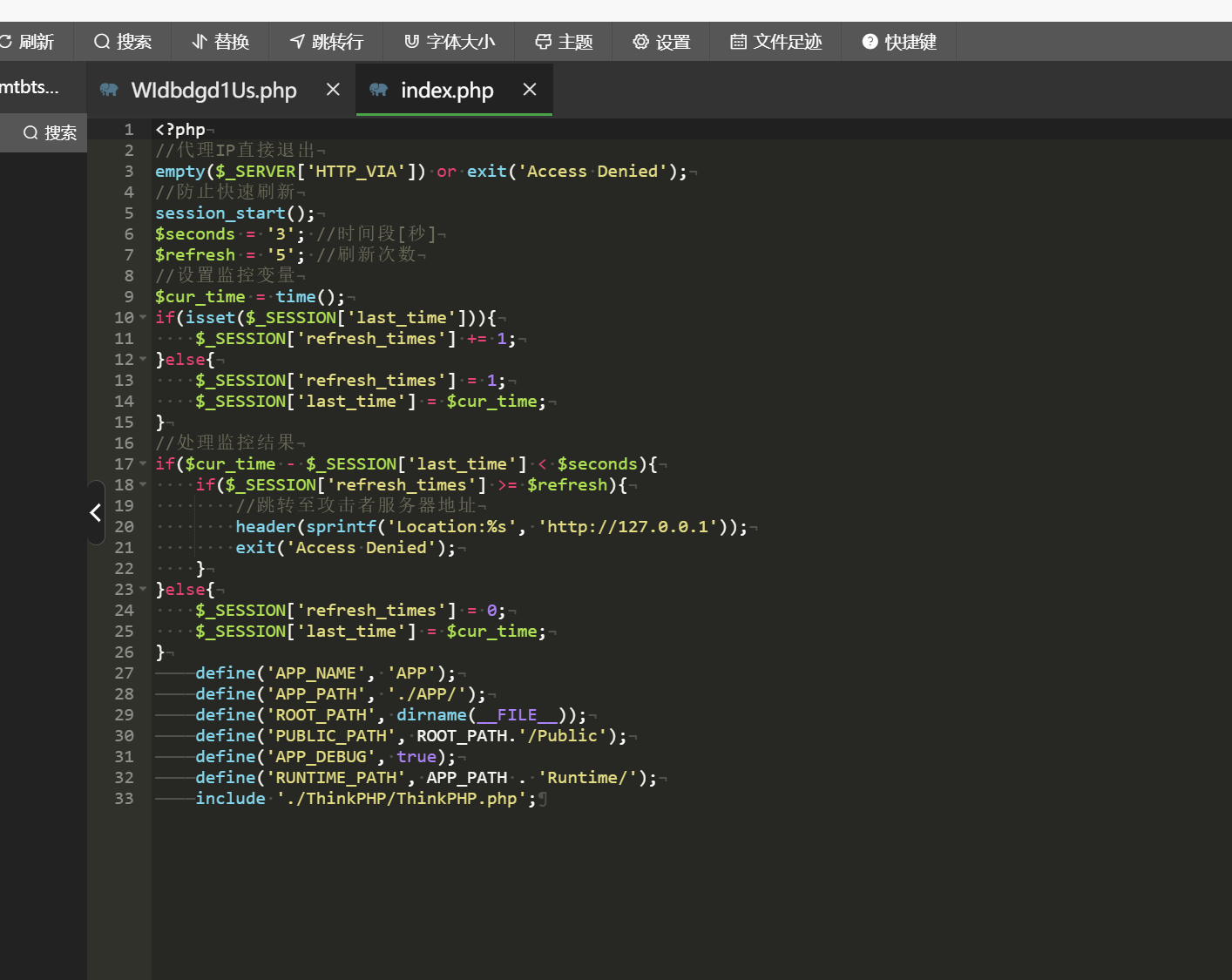Click line number 1 in gutter

(x=129, y=129)
